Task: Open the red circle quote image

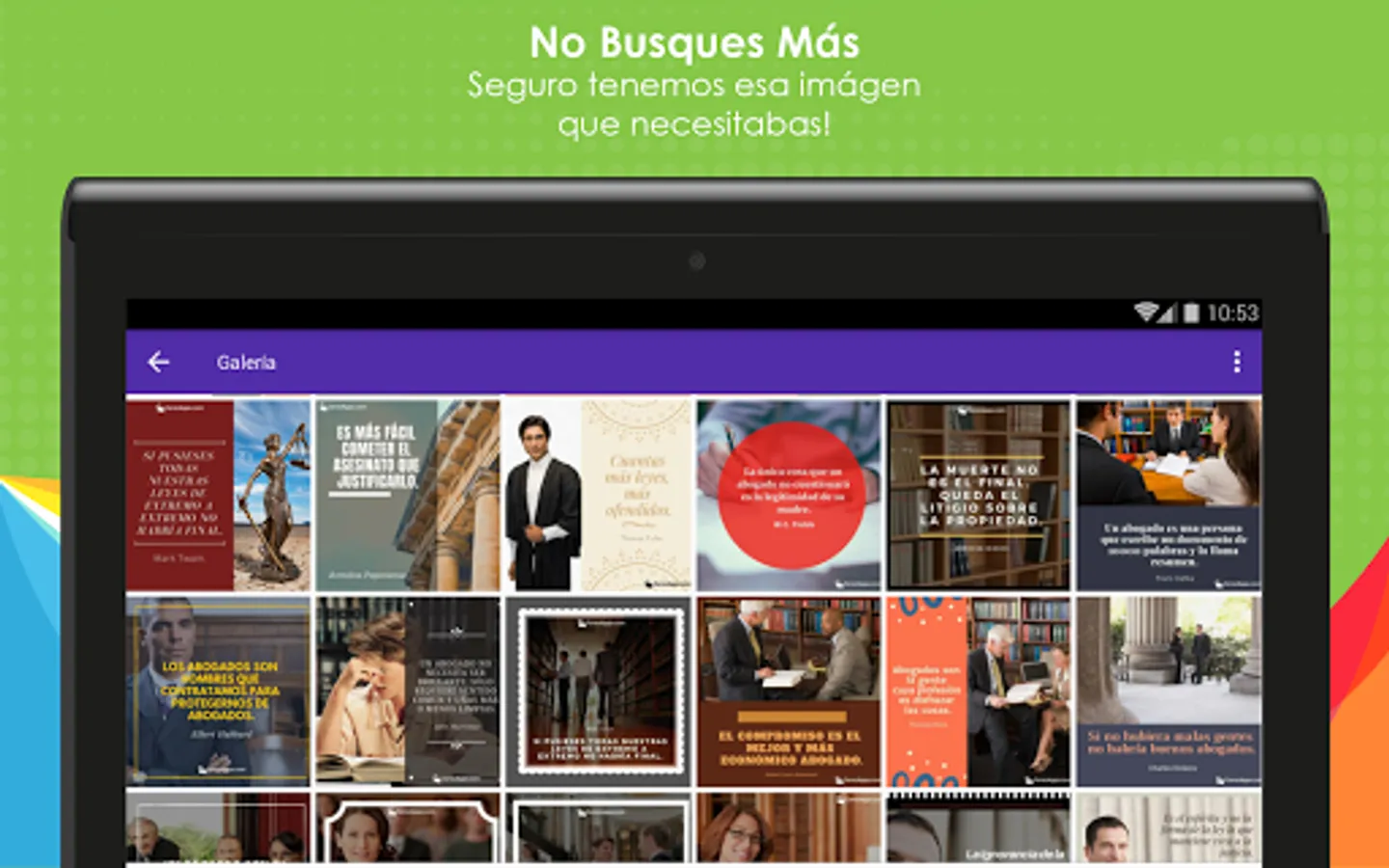Action: (789, 496)
